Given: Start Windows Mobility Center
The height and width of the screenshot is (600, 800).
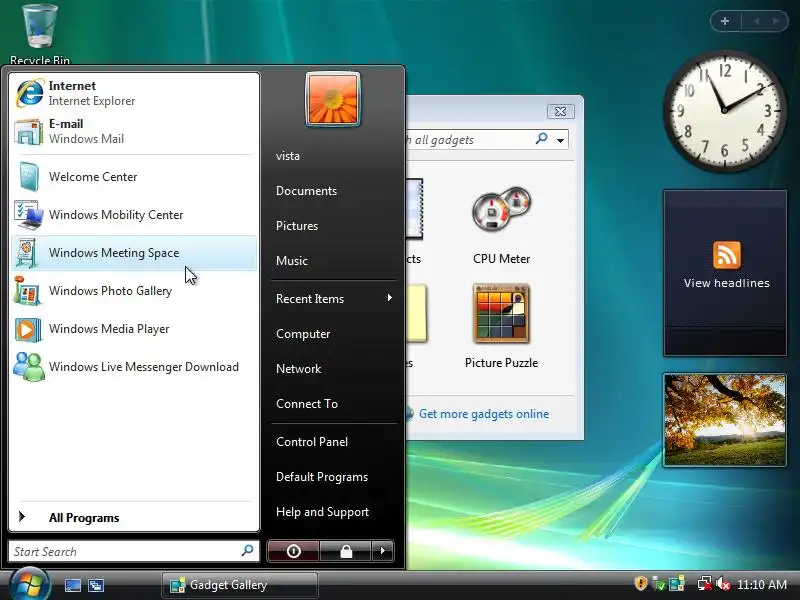Looking at the screenshot, I should [x=134, y=215].
